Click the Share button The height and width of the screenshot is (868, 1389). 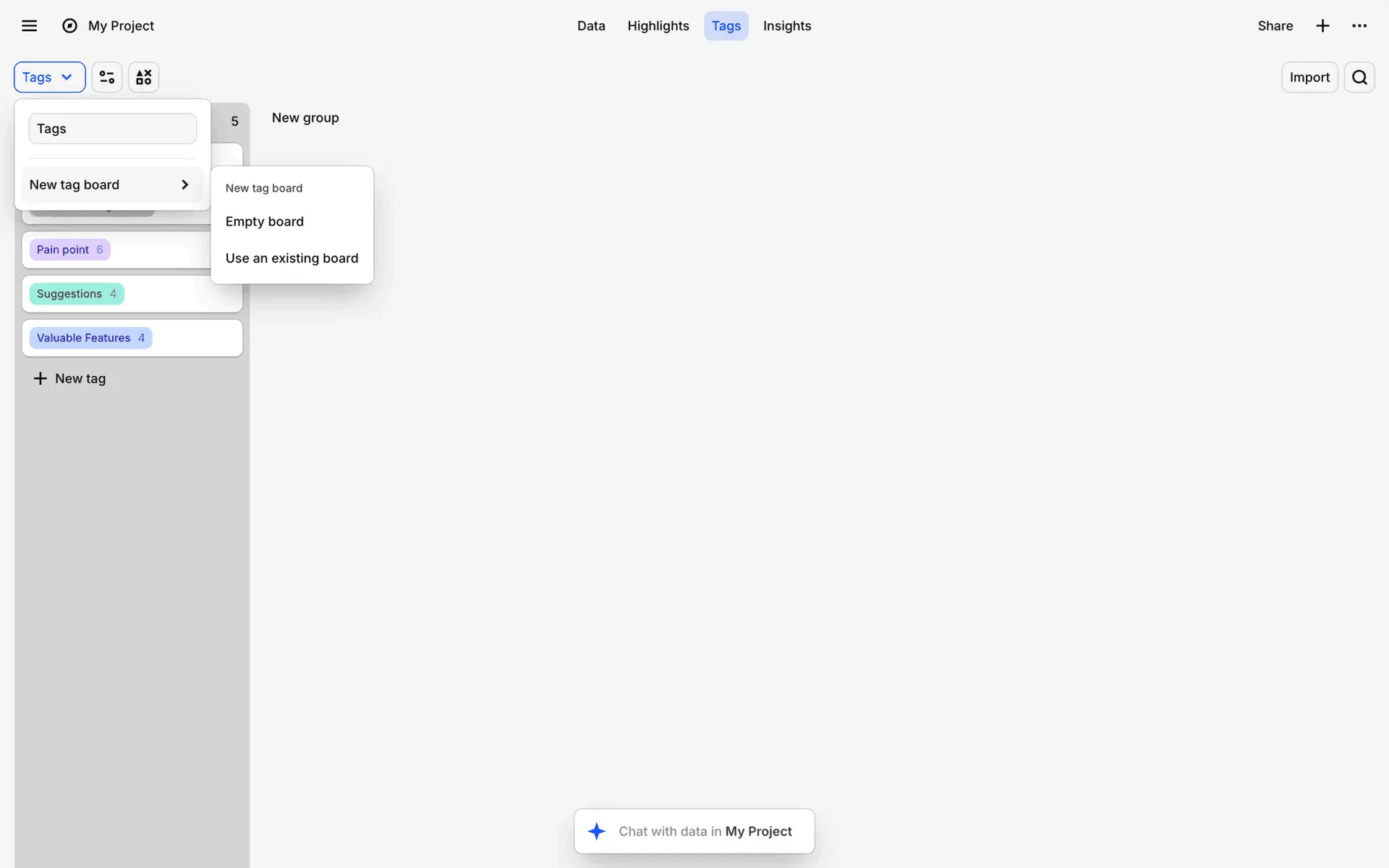click(1275, 26)
